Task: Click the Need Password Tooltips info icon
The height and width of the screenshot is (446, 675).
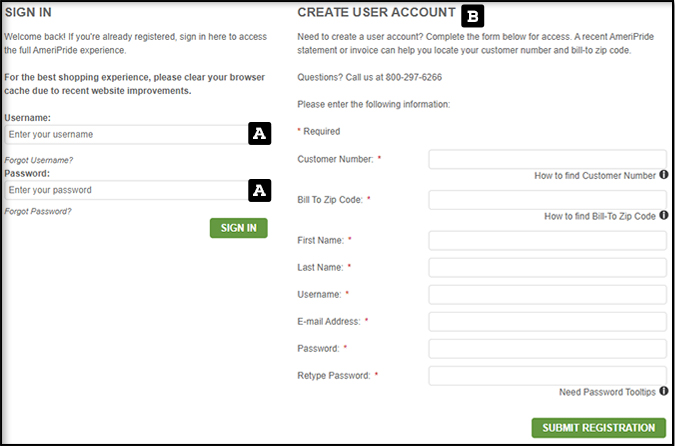Action: (x=664, y=392)
